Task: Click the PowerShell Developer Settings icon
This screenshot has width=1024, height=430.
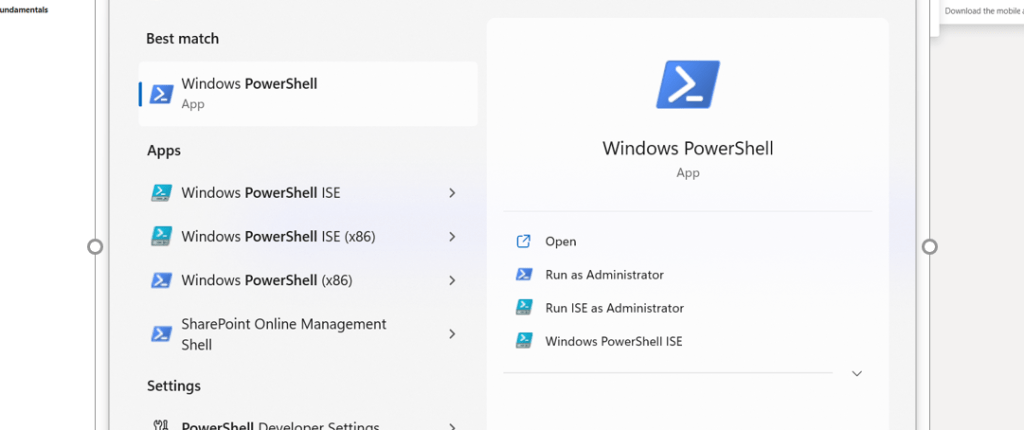Action: [x=161, y=426]
